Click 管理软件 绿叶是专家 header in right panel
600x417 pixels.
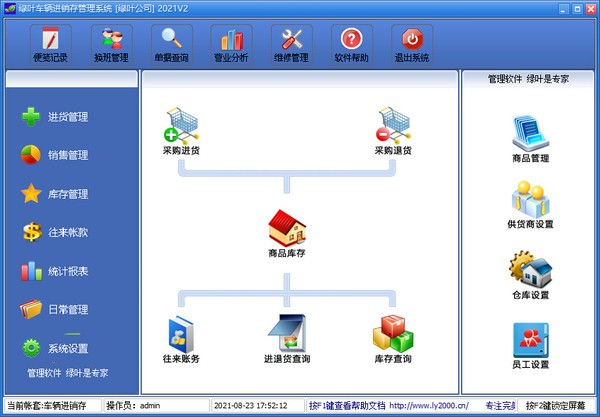(x=528, y=79)
